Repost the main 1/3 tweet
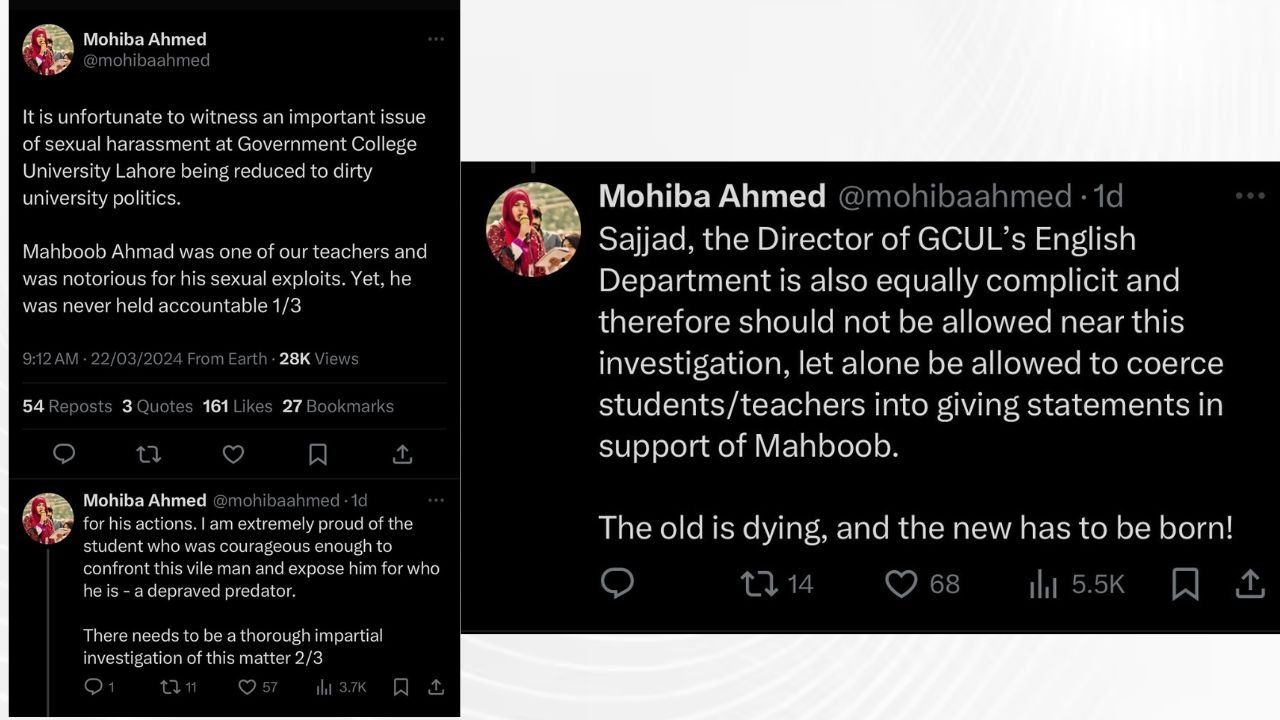The width and height of the screenshot is (1280, 720). [x=148, y=454]
